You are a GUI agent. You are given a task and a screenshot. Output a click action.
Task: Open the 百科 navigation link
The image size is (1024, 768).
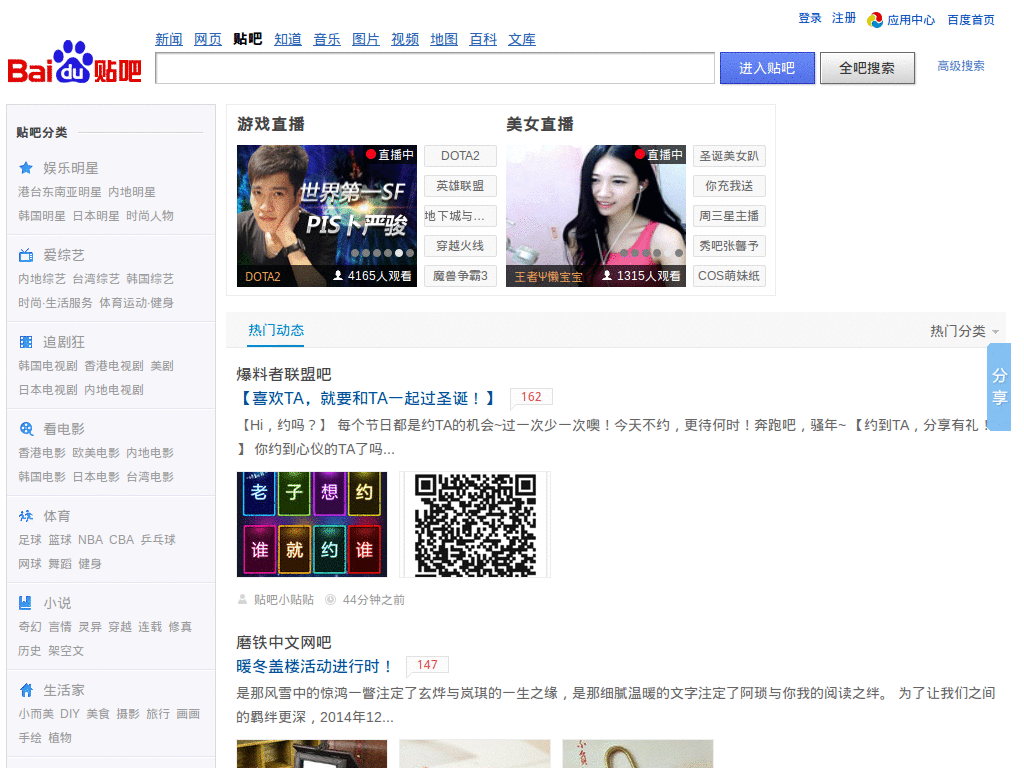point(483,39)
